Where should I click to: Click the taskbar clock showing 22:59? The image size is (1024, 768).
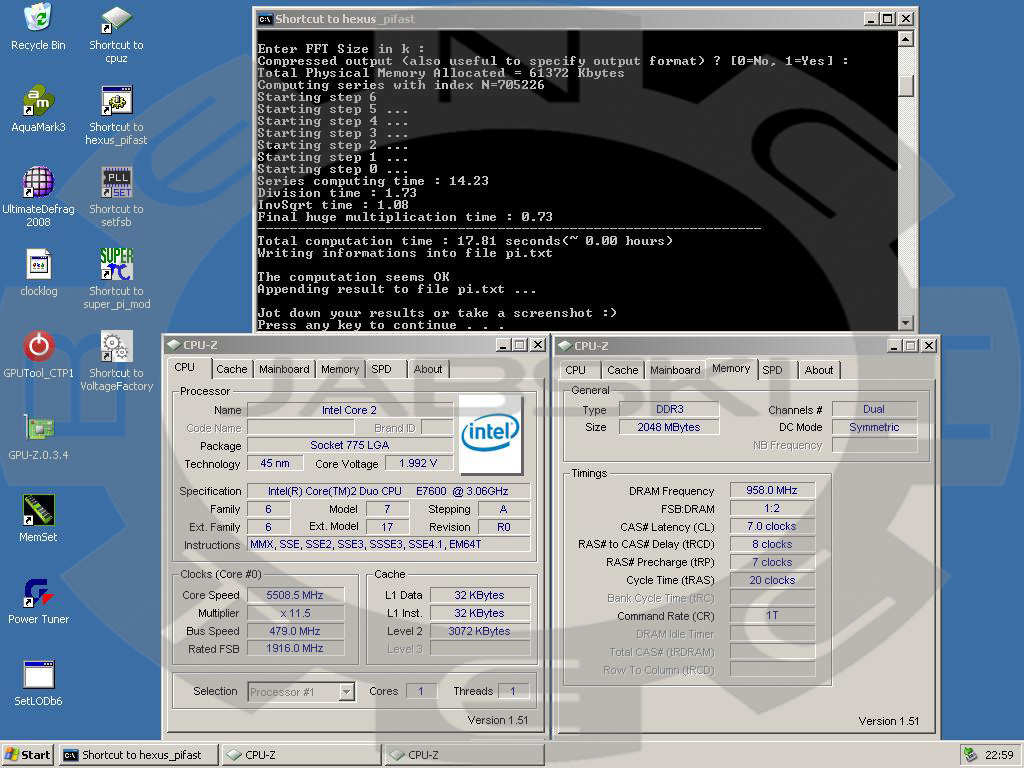click(x=999, y=754)
